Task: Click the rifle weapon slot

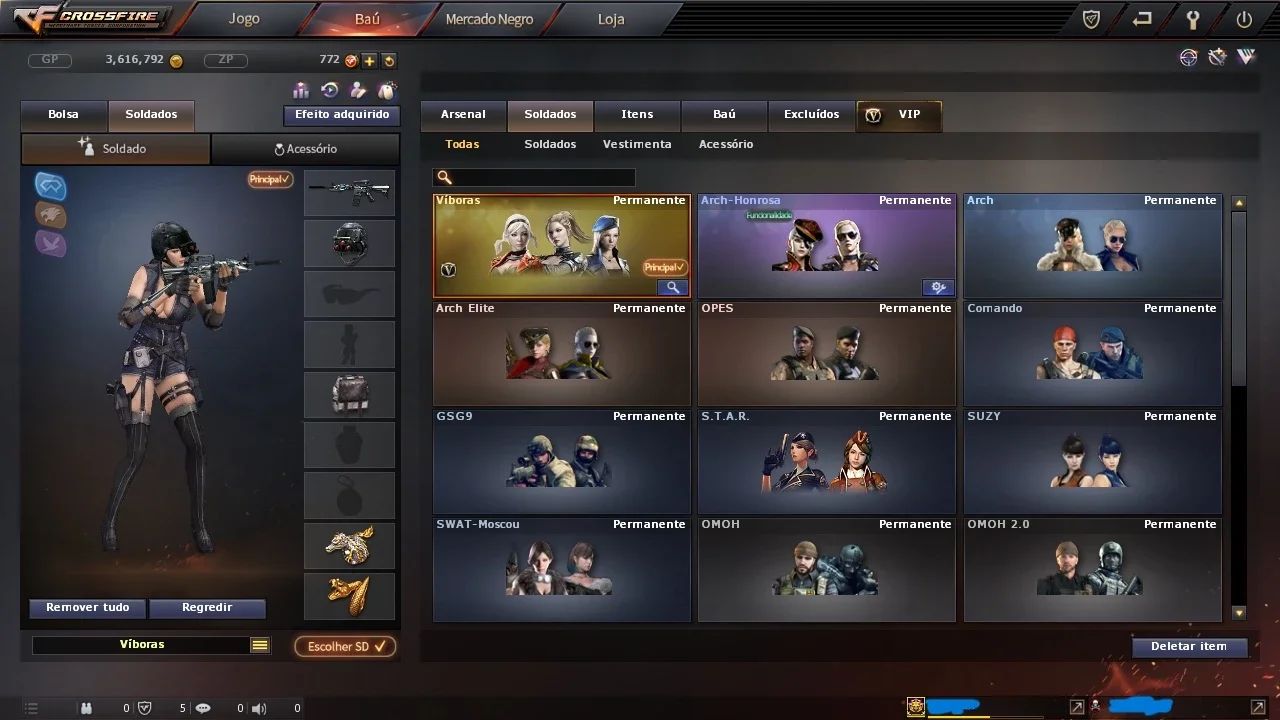Action: pyautogui.click(x=349, y=192)
